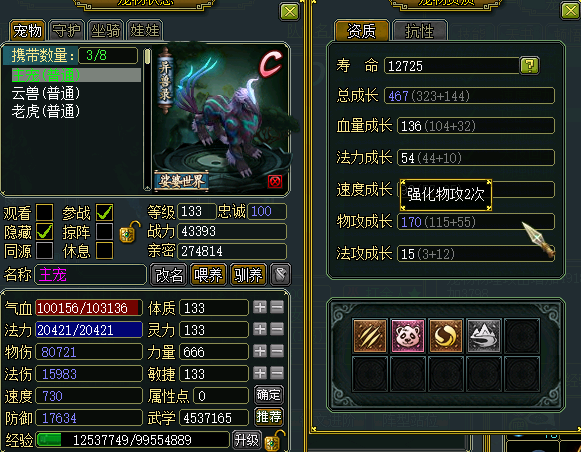
Task: Click the padlock icon beside 升级
Action: (275, 441)
